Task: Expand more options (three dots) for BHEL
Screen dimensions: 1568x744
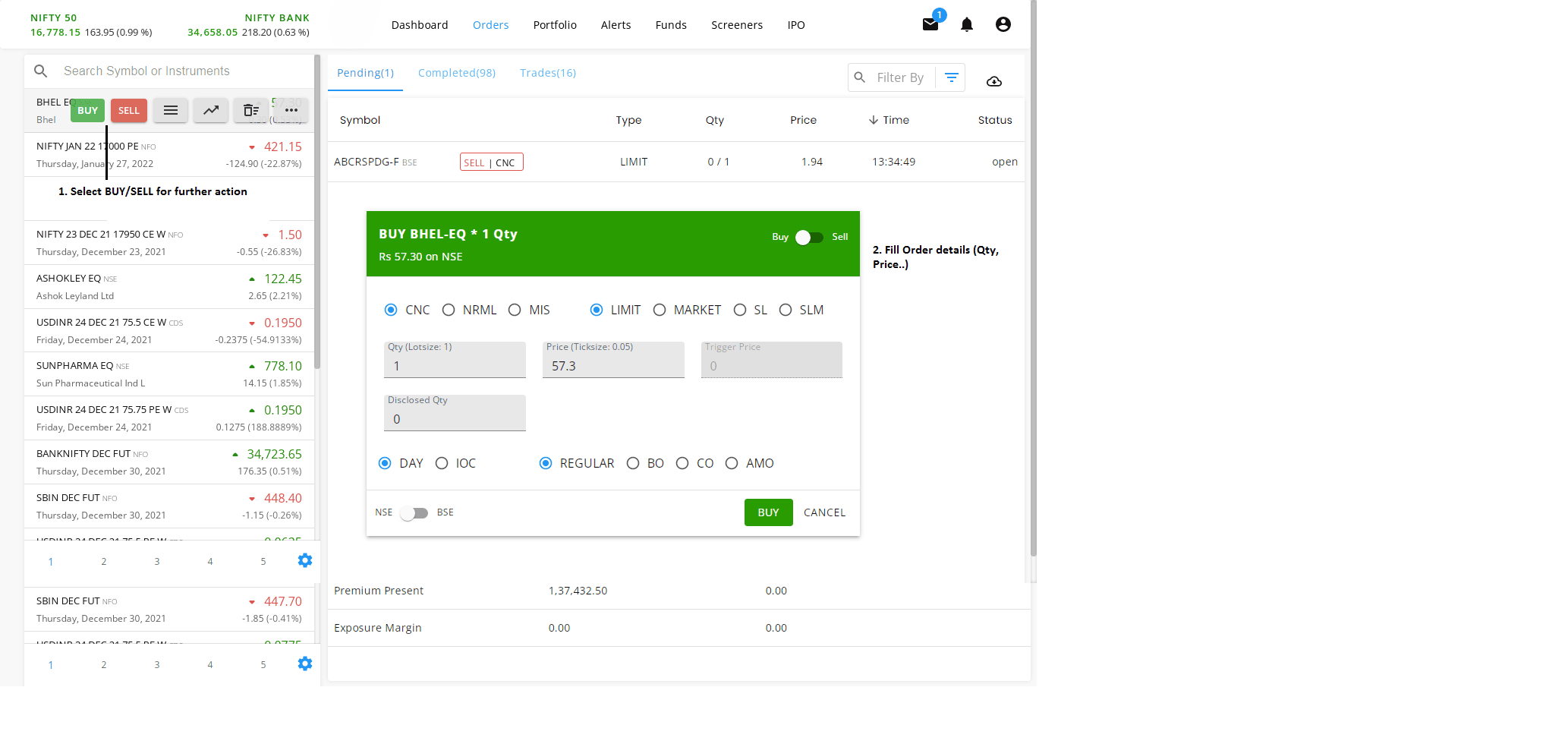Action: pyautogui.click(x=291, y=111)
